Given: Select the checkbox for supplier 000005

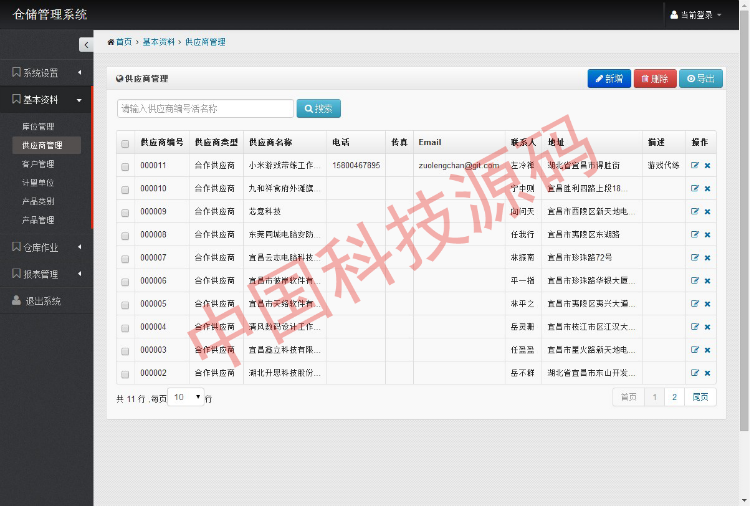Looking at the screenshot, I should [125, 304].
